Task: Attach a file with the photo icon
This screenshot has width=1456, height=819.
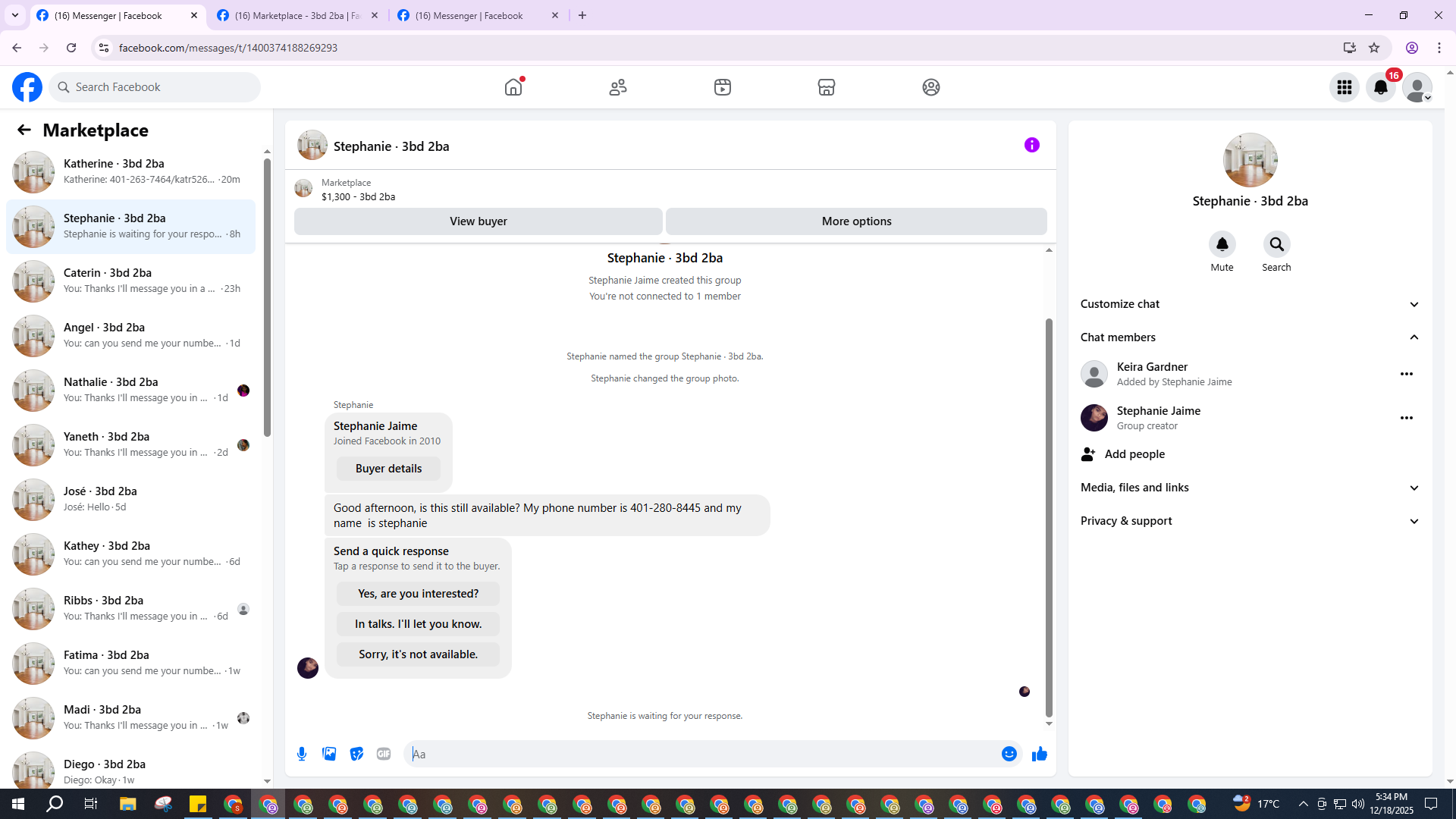Action: coord(329,754)
